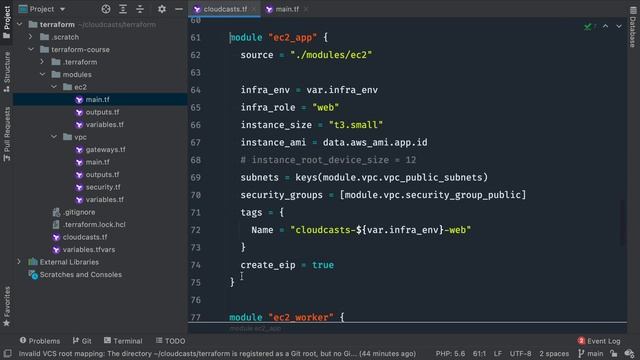The width and height of the screenshot is (640, 360).
Task: Click line number 68 in the gutter
Action: click(196, 160)
